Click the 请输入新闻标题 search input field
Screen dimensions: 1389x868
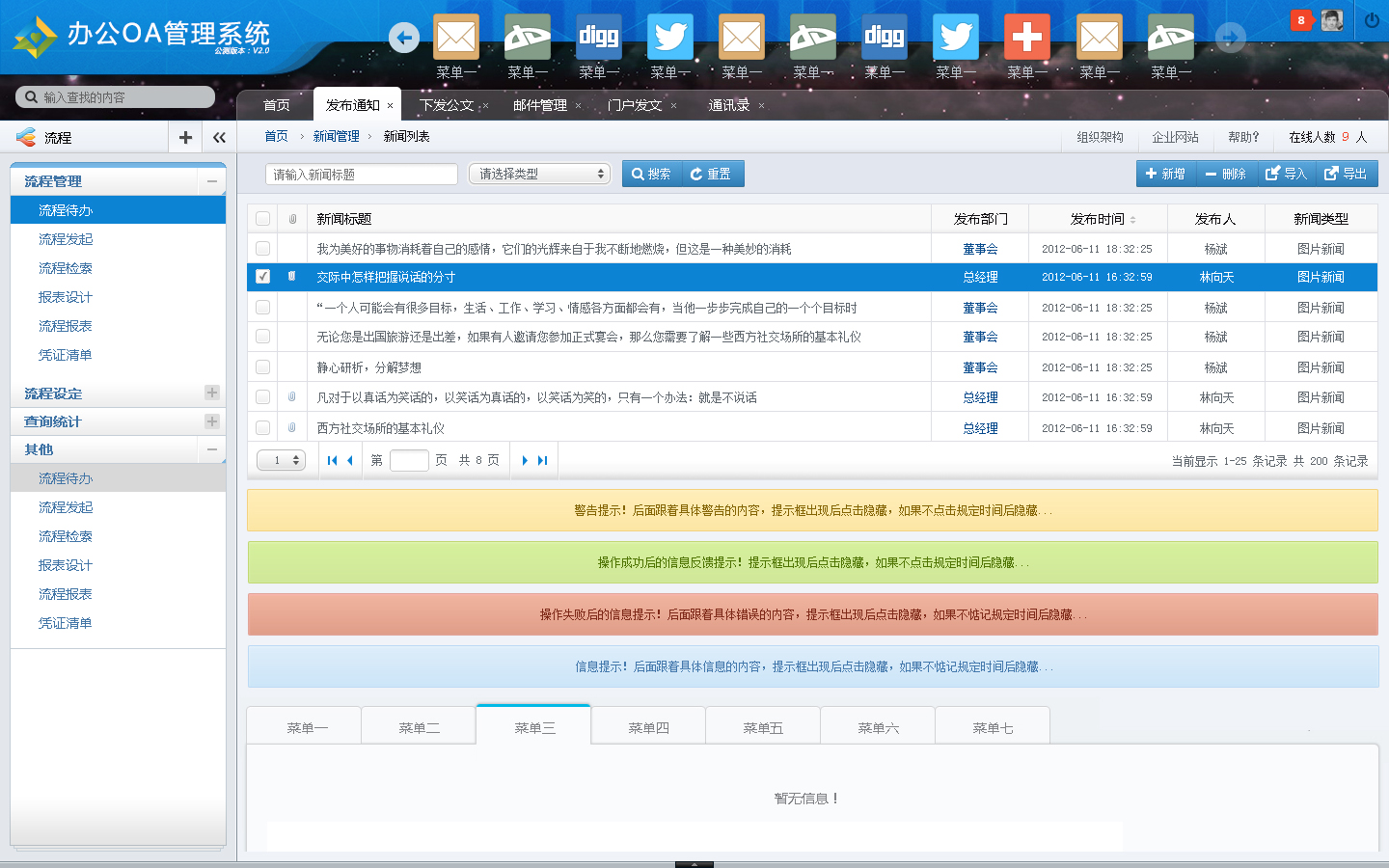tap(360, 175)
